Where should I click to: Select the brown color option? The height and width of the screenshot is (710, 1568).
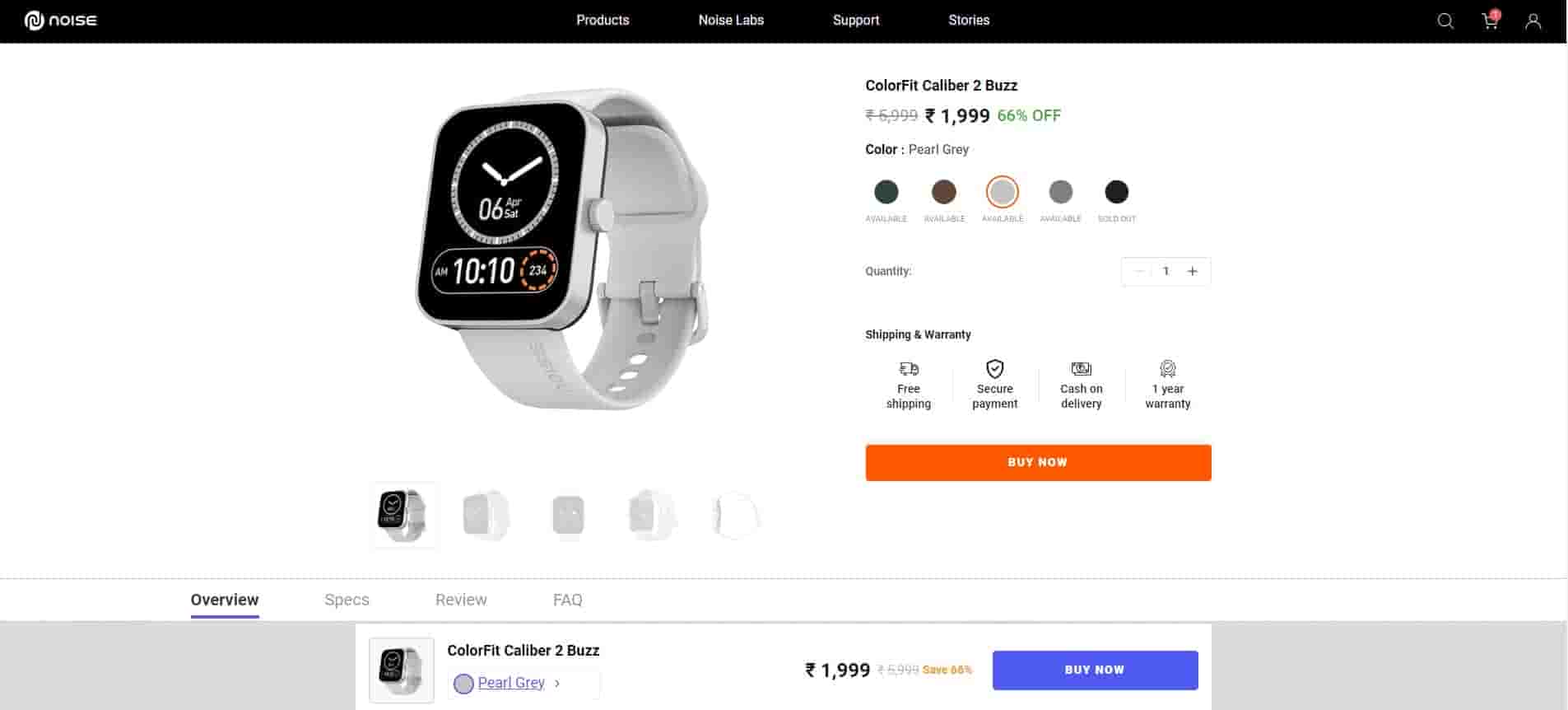click(944, 192)
